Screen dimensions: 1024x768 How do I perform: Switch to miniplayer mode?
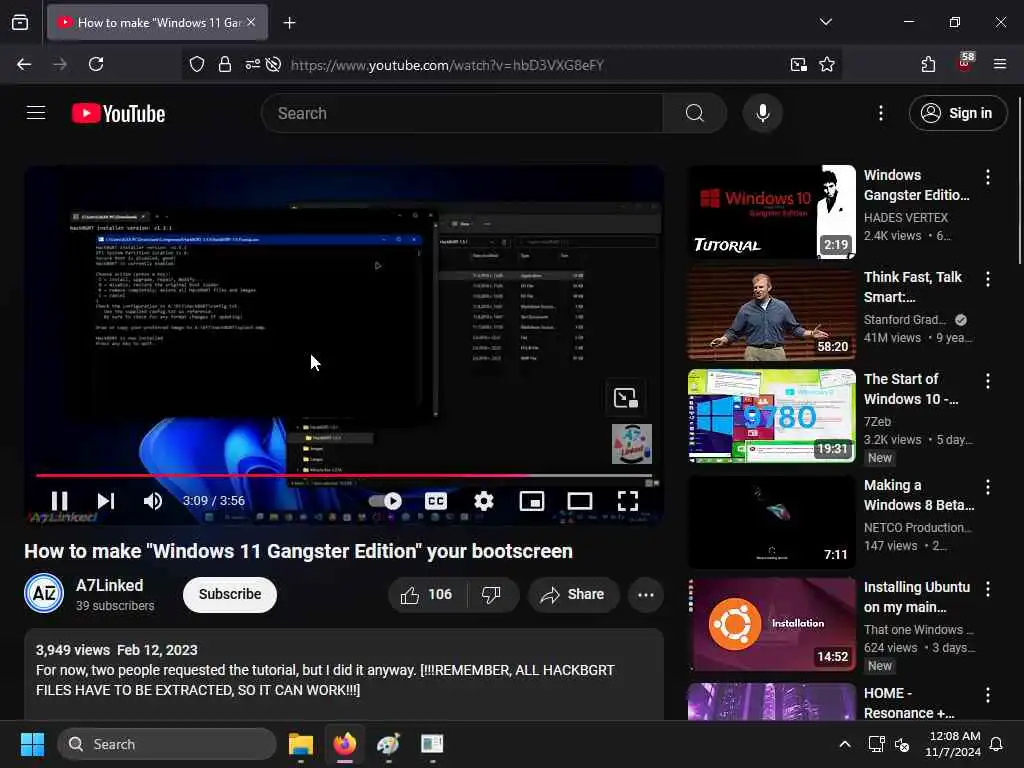[532, 501]
